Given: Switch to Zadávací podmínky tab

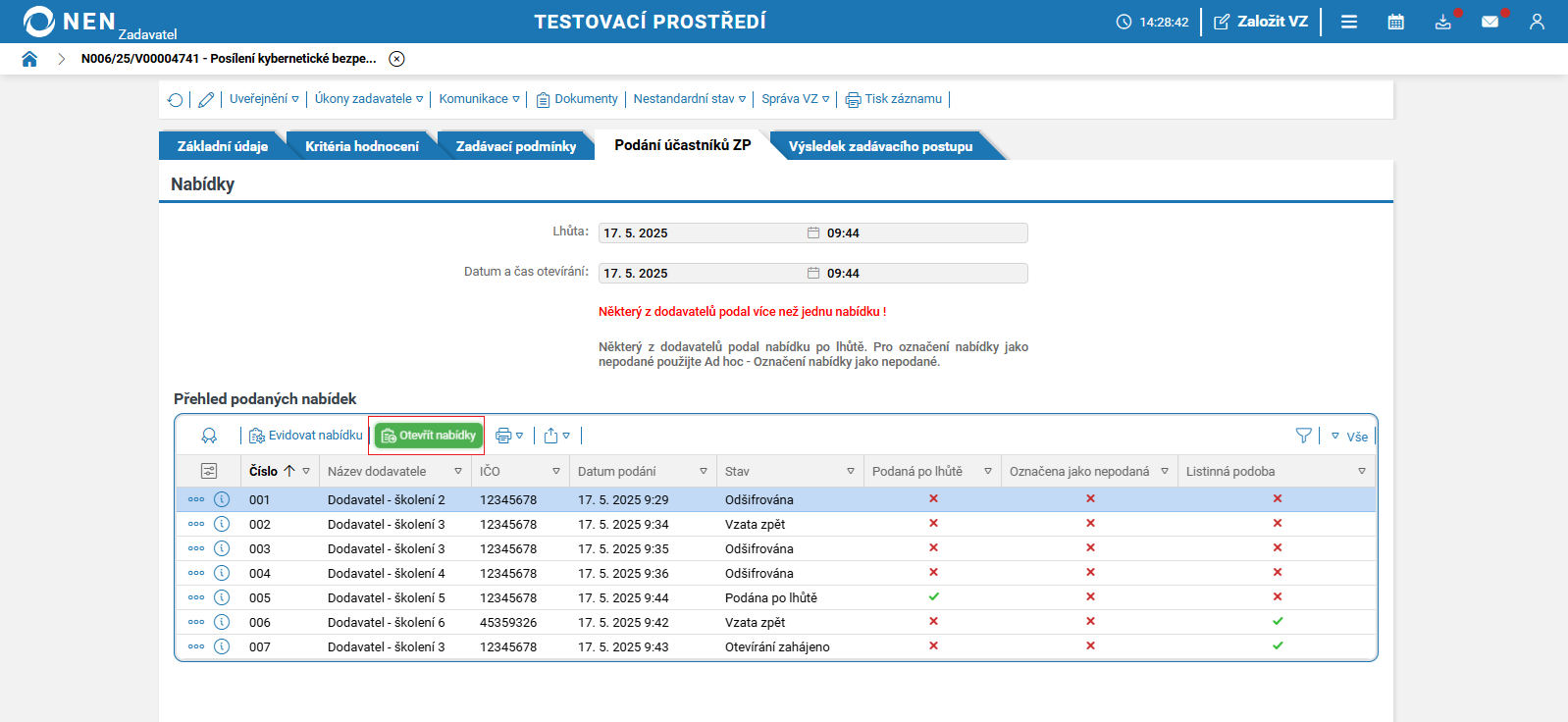Looking at the screenshot, I should click(516, 146).
